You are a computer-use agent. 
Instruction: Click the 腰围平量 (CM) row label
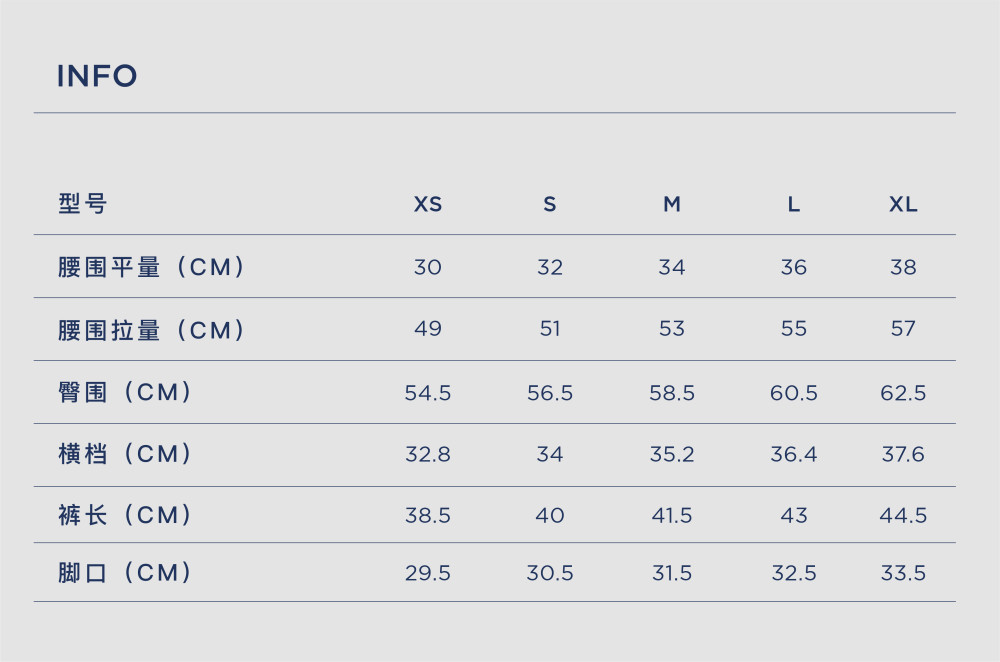[151, 267]
